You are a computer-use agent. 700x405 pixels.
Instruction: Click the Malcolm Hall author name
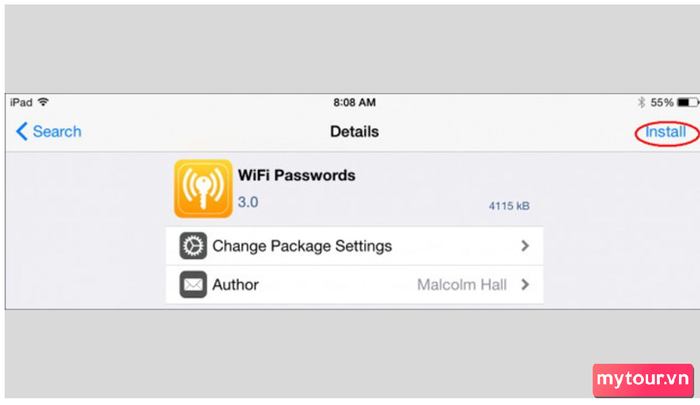(x=462, y=285)
